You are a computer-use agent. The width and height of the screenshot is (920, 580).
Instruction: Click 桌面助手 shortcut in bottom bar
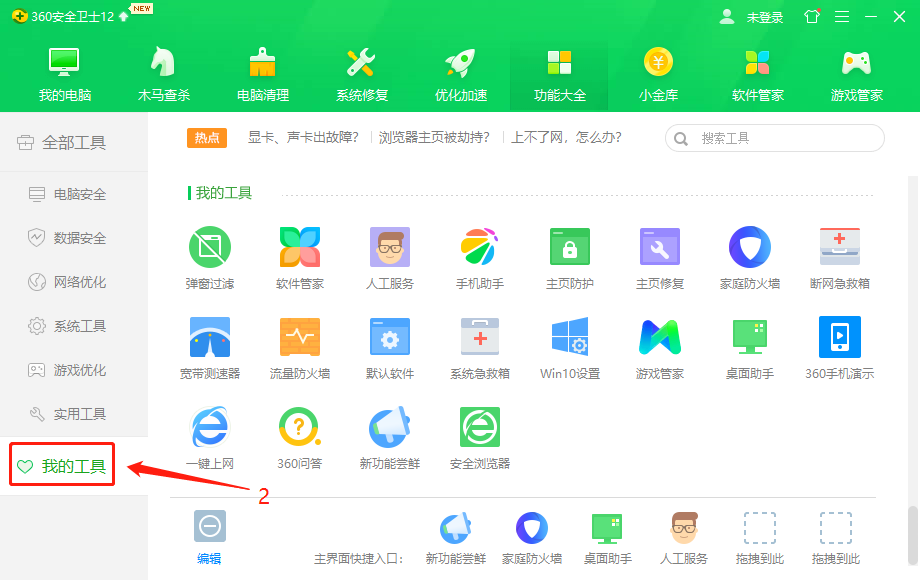[x=607, y=538]
